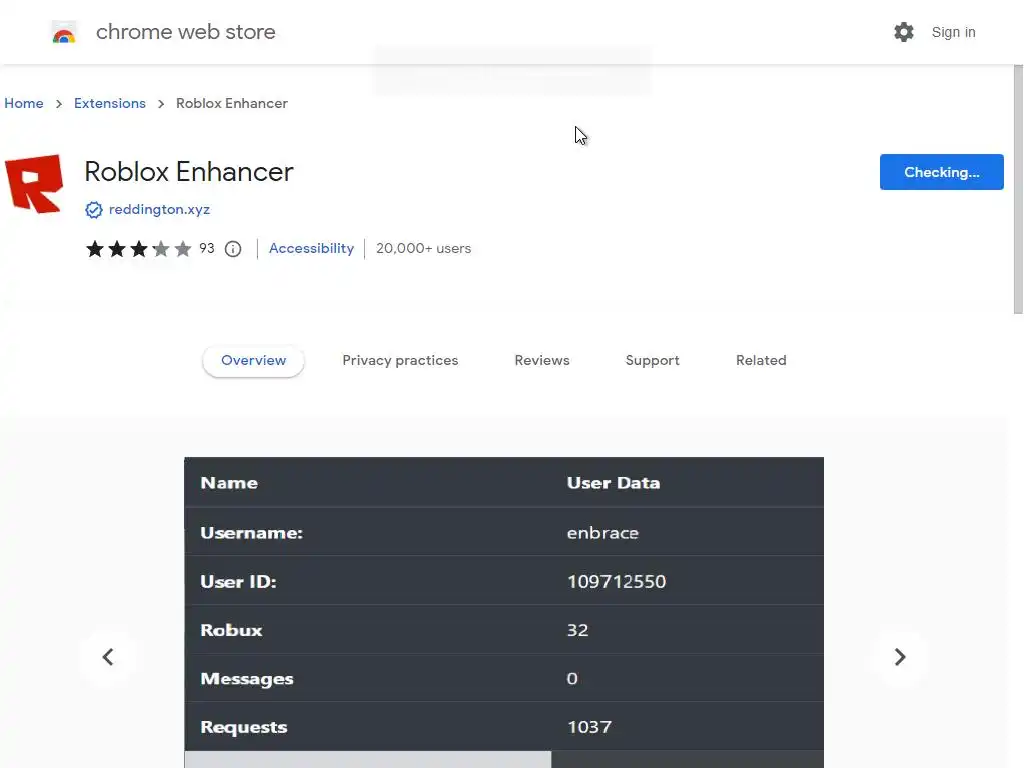Navigate to Home breadcrumb
Screen dimensions: 1024x768
pos(24,103)
